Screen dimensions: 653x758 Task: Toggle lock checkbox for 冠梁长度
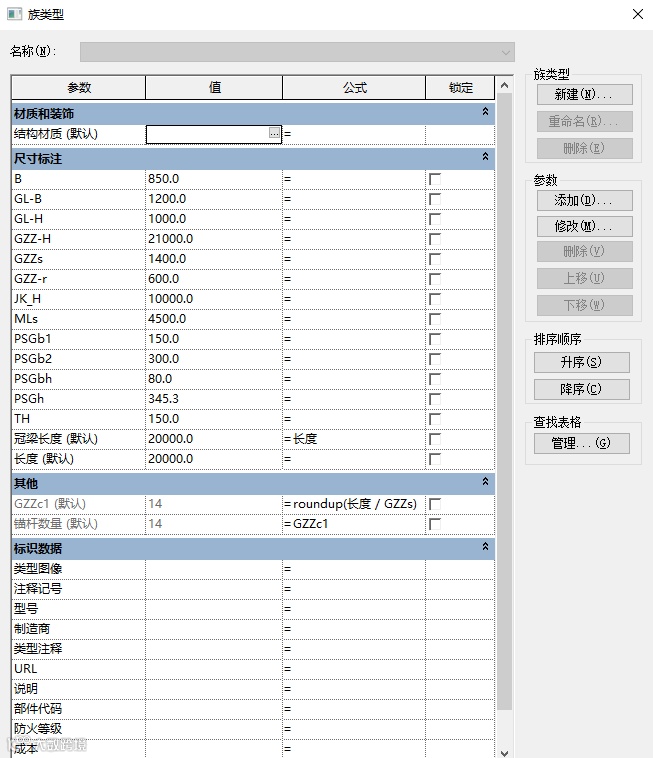coord(435,439)
